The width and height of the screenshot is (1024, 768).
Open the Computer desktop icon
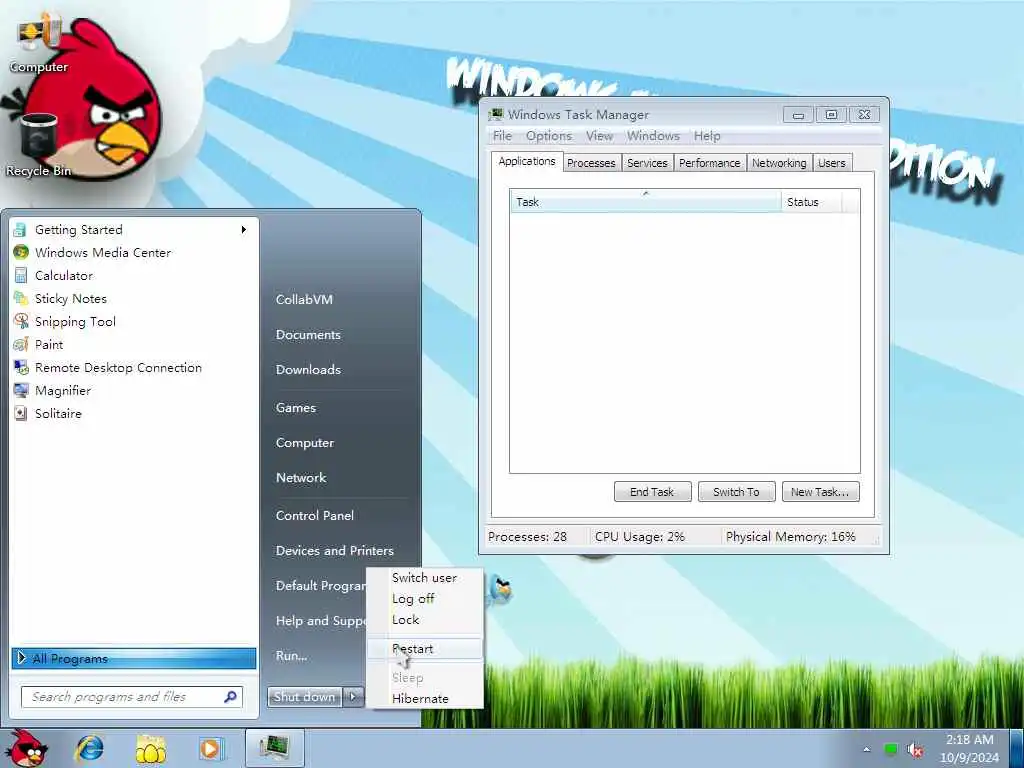[39, 42]
